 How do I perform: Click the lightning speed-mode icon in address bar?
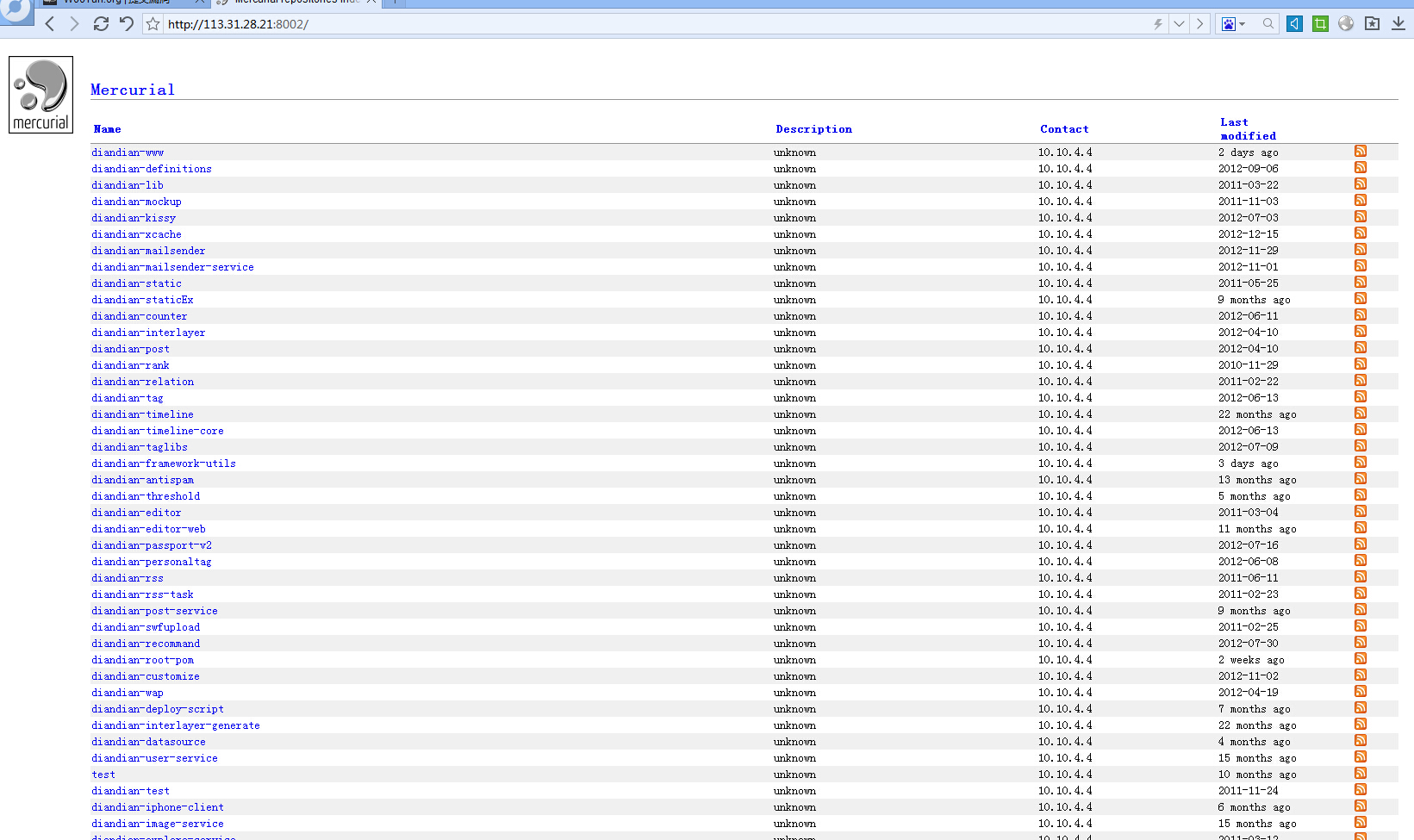tap(1158, 24)
